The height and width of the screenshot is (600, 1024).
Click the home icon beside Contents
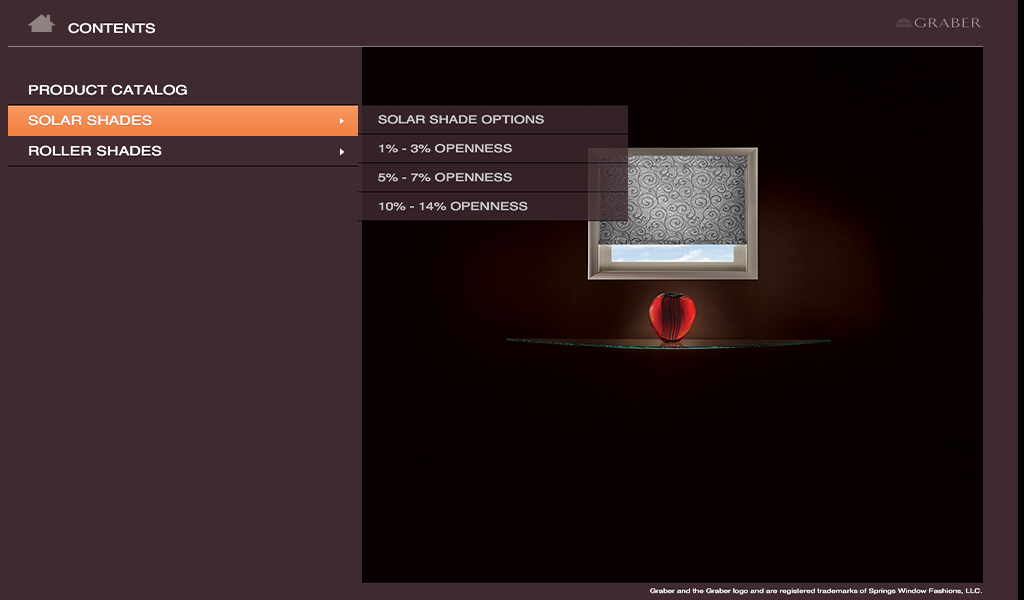point(41,23)
